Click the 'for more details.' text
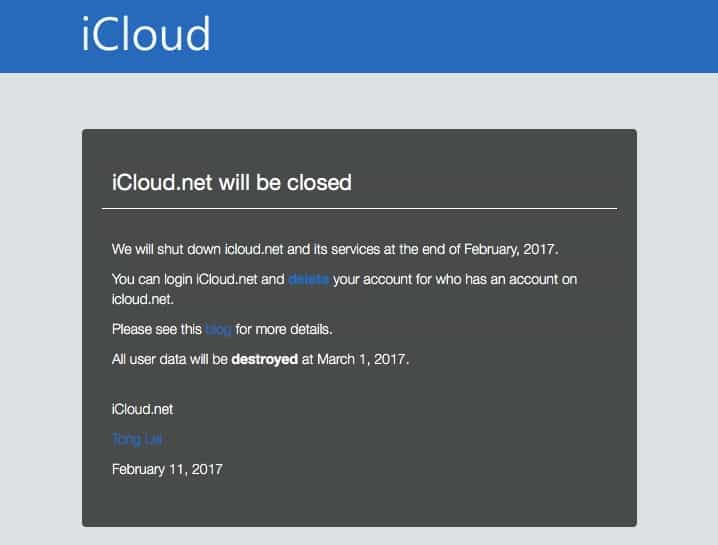The height and width of the screenshot is (545, 718). [284, 329]
